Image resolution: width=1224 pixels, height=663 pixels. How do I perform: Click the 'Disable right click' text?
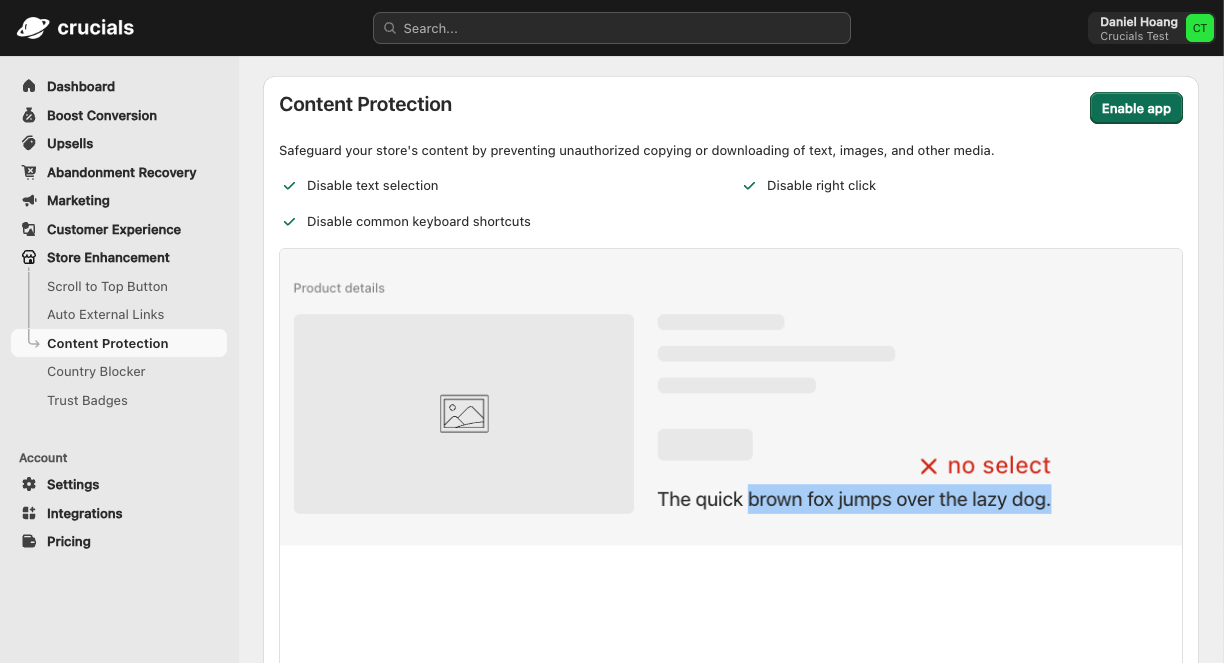pyautogui.click(x=821, y=186)
